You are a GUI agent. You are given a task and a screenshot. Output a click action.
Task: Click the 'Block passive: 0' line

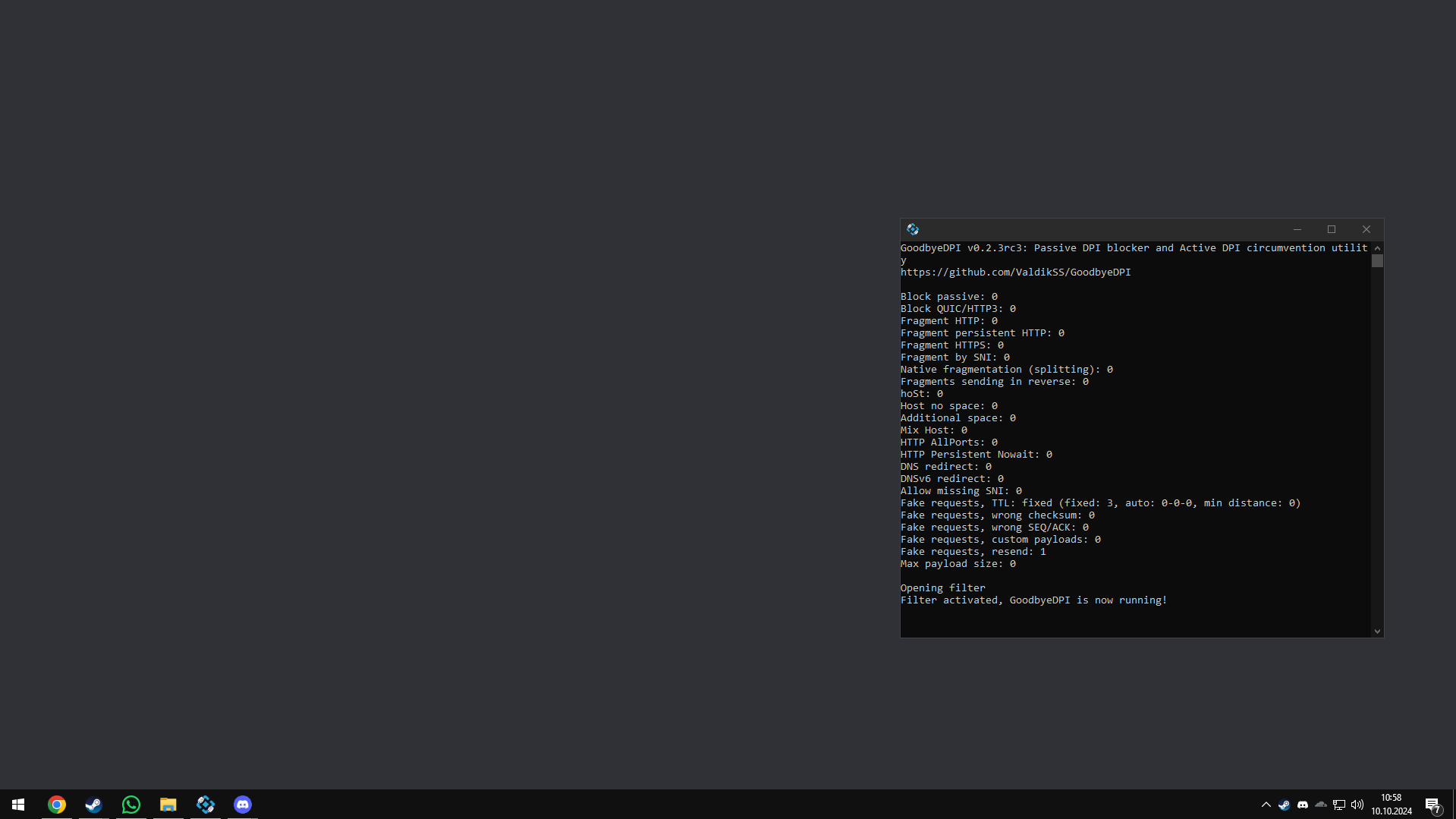[x=949, y=297]
